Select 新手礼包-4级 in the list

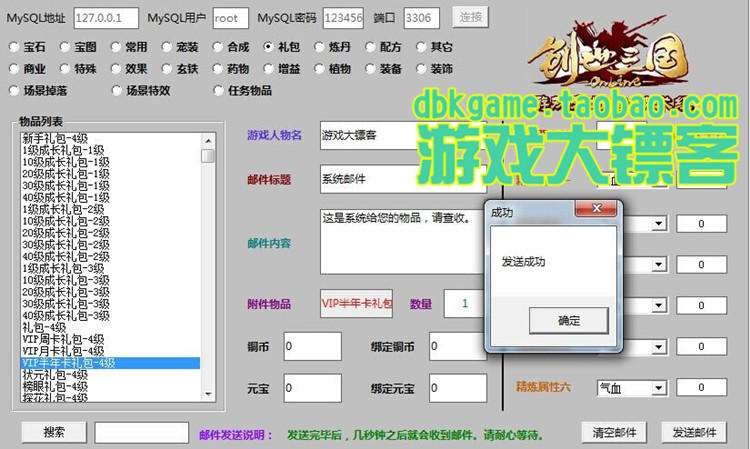point(110,139)
